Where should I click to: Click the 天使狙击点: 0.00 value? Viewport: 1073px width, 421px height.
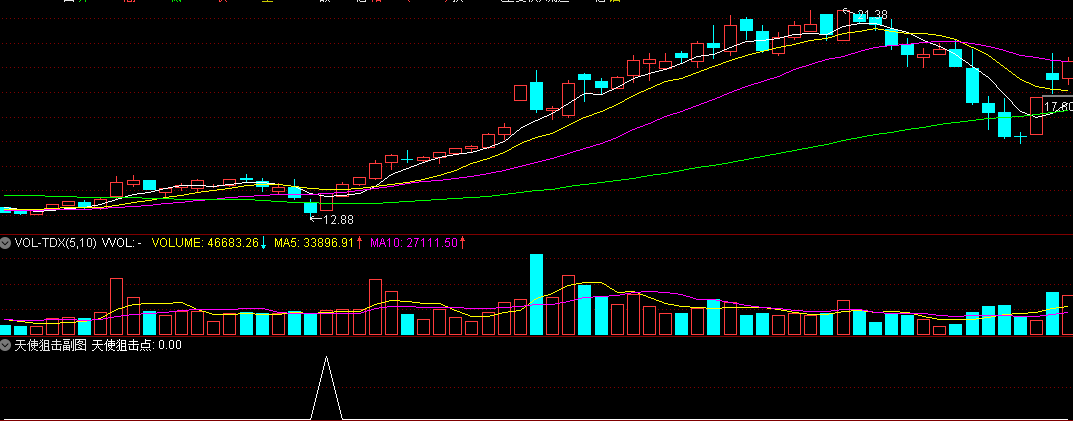(x=137, y=345)
